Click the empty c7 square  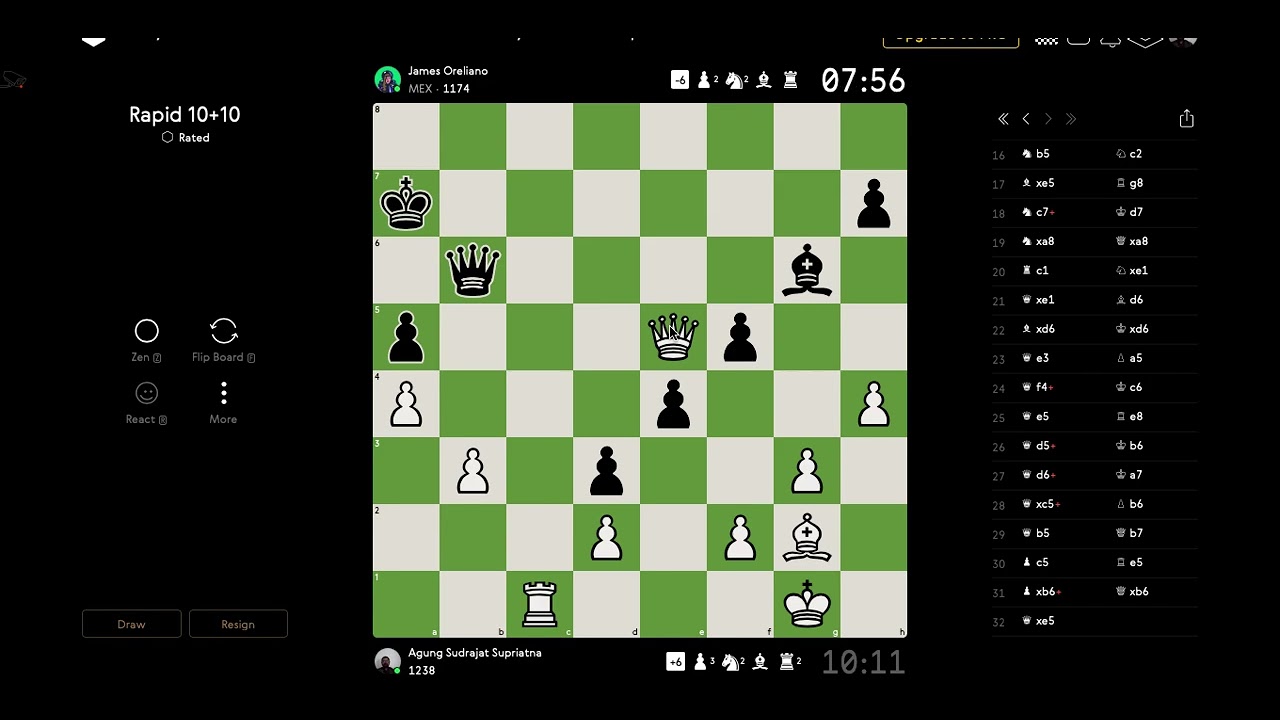539,203
